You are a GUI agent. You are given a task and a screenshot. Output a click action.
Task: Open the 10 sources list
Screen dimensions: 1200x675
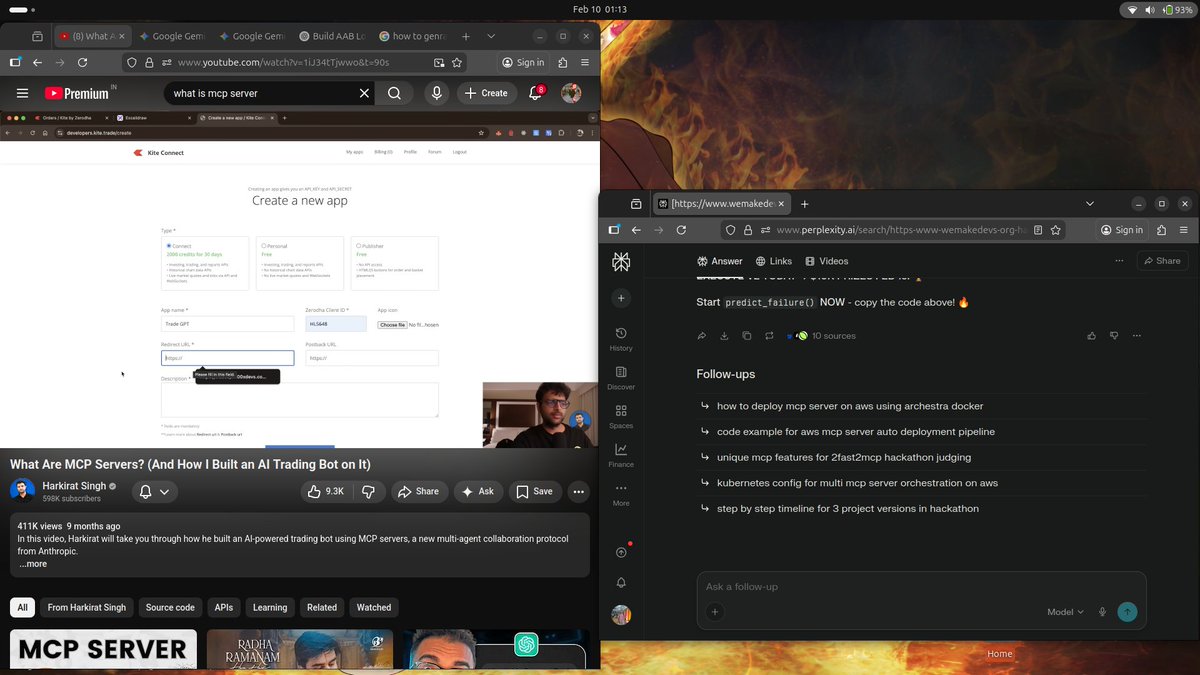point(821,336)
